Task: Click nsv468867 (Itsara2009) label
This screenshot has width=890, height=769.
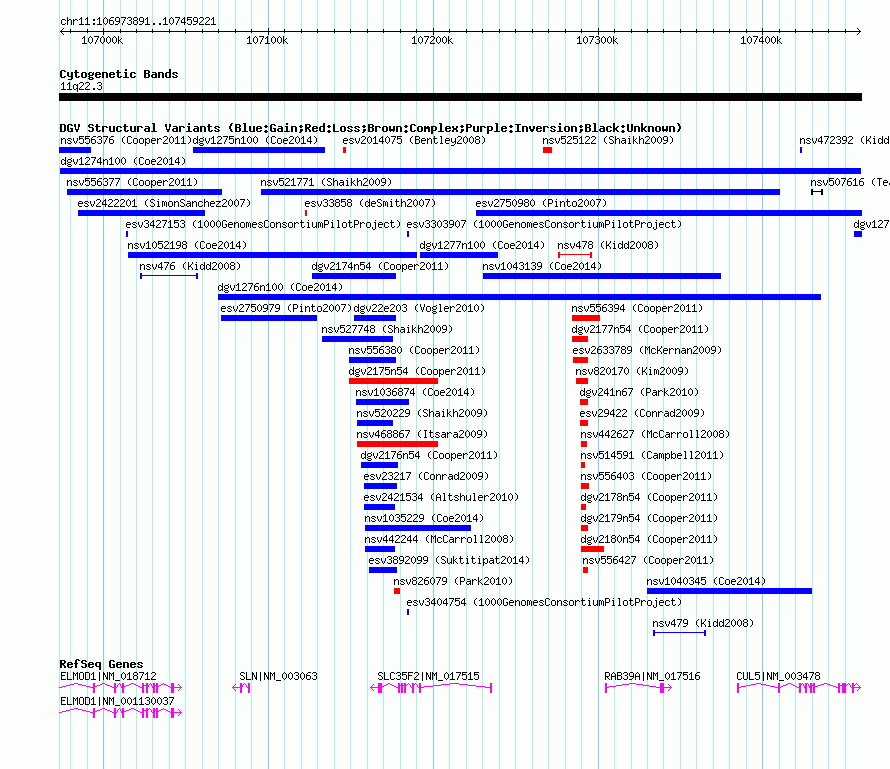Action: click(422, 434)
